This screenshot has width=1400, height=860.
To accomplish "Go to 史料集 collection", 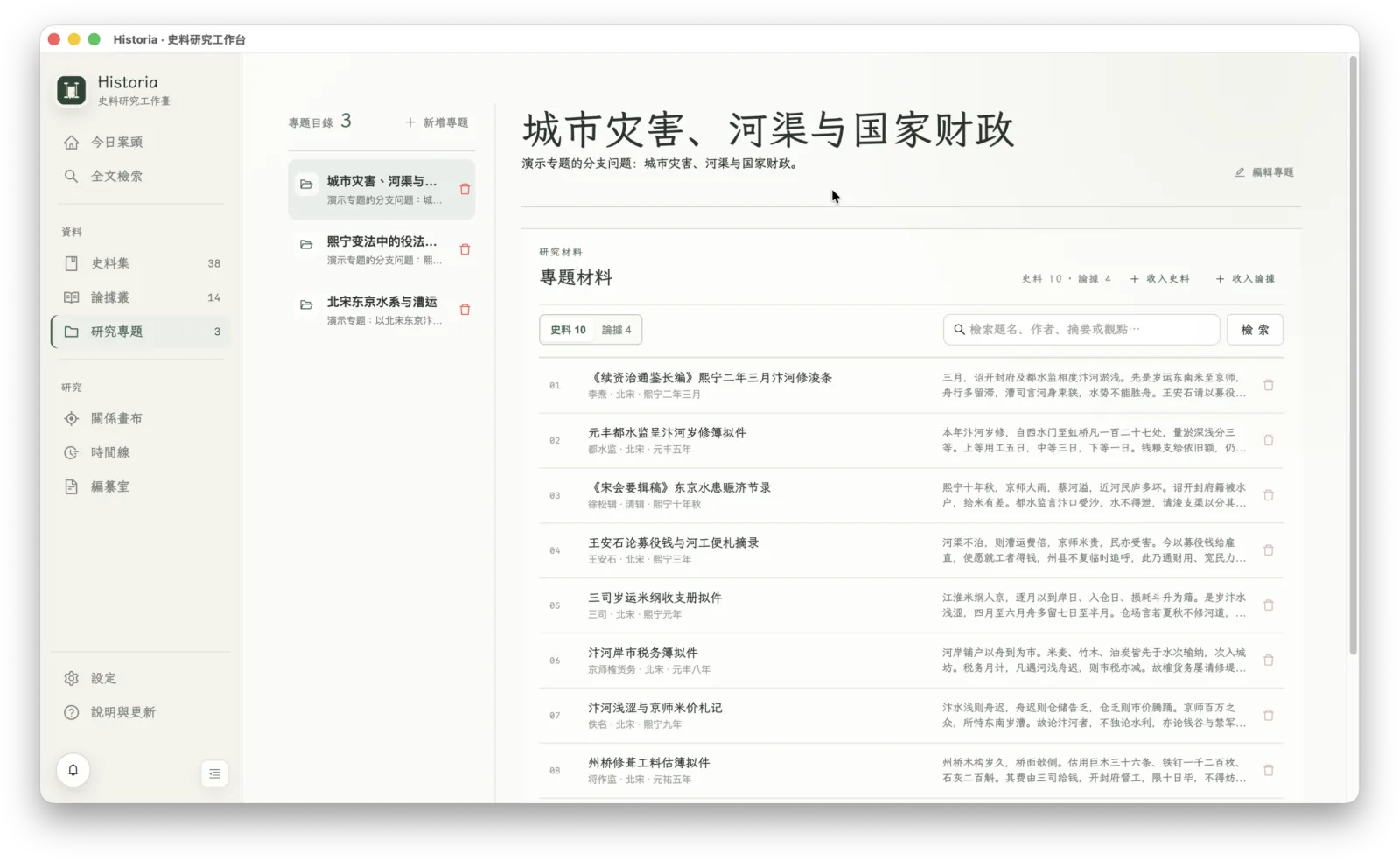I will (141, 263).
